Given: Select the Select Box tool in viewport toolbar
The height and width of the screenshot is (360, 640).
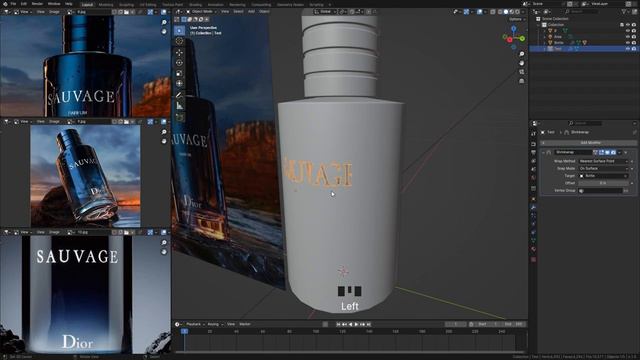Looking at the screenshot, I should click(x=179, y=31).
